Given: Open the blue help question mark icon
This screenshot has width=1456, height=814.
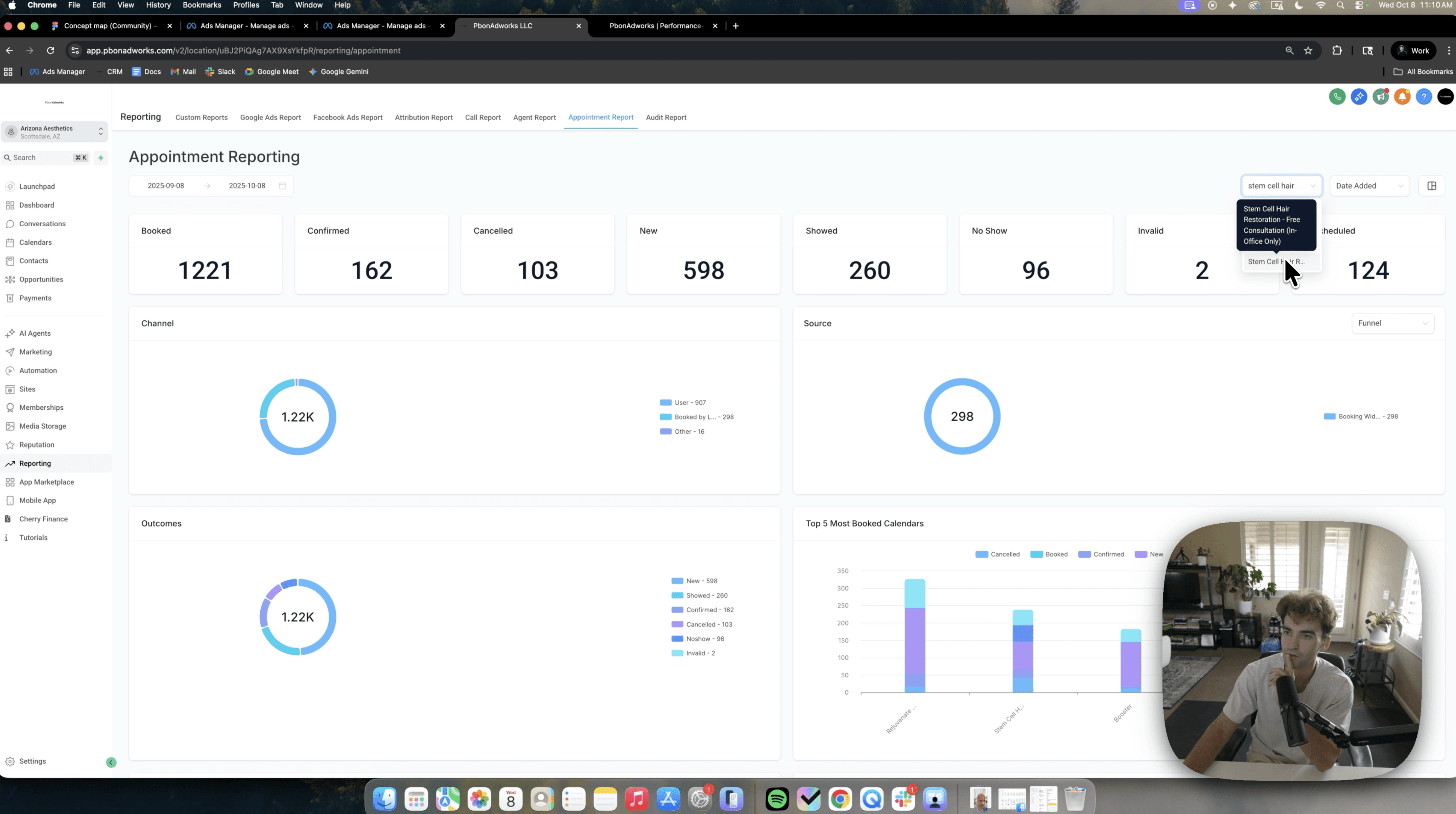Looking at the screenshot, I should [x=1424, y=97].
